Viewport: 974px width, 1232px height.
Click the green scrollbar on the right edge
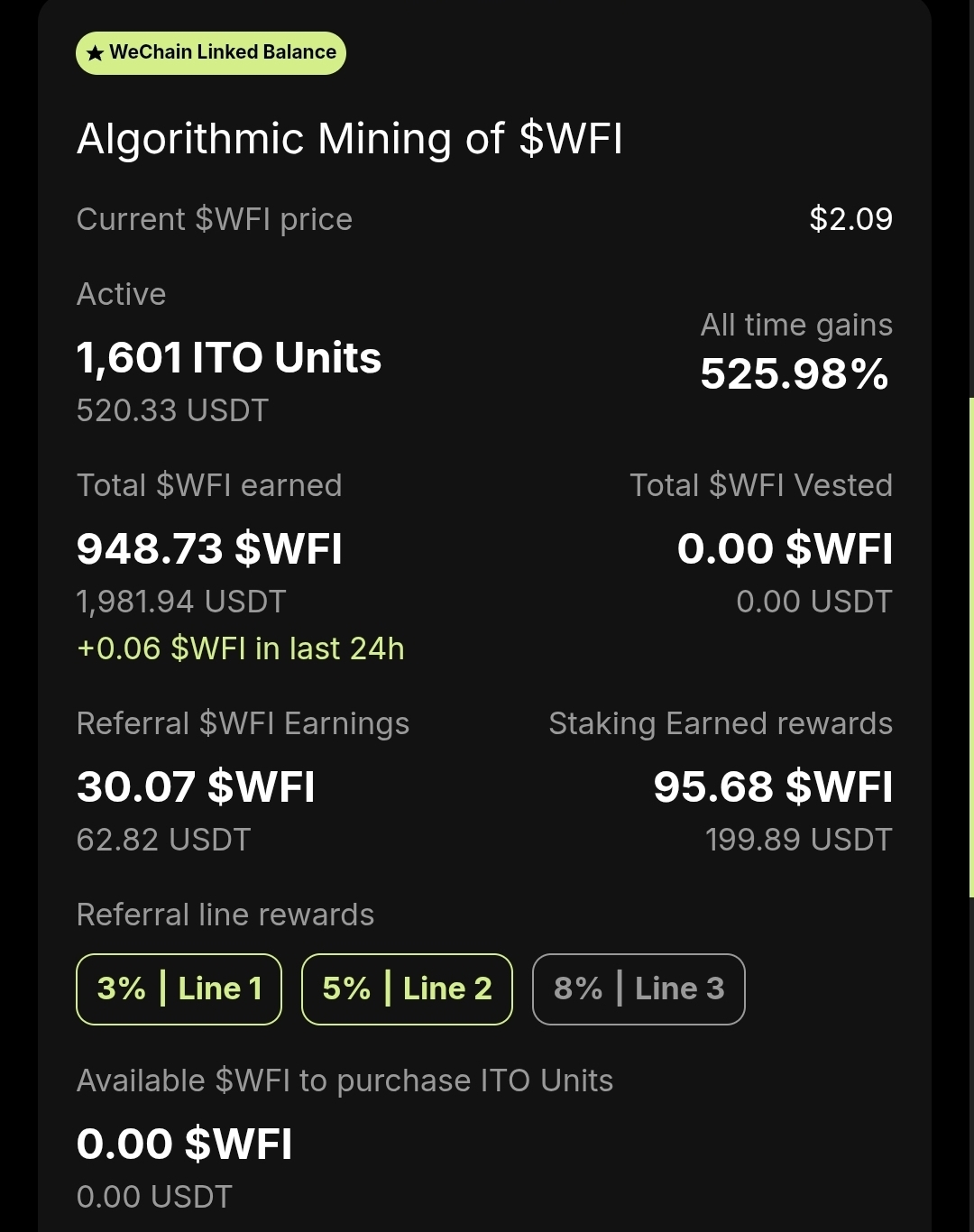click(970, 647)
